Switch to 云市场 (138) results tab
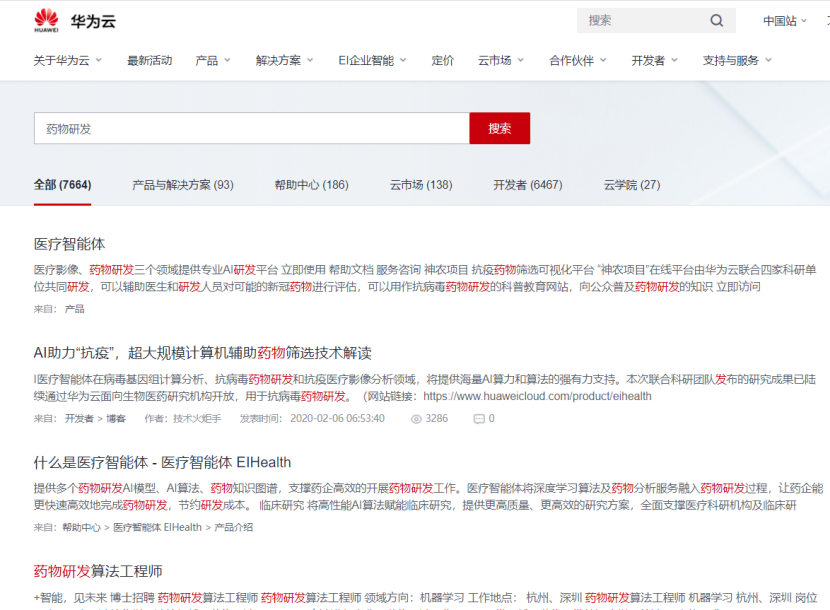 [421, 185]
